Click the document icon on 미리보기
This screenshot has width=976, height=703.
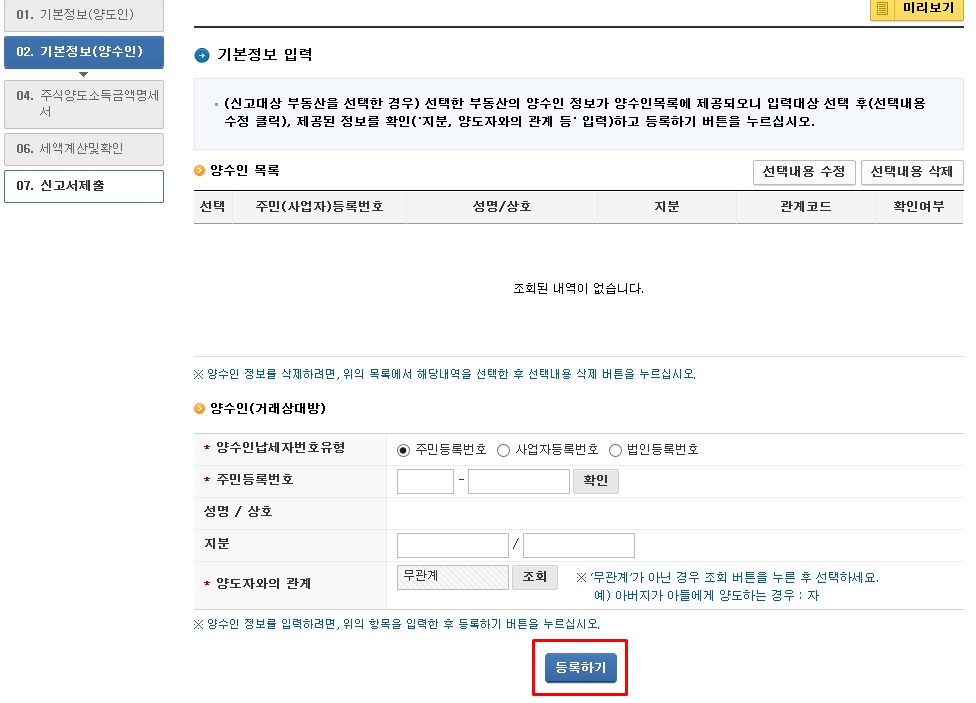882,9
